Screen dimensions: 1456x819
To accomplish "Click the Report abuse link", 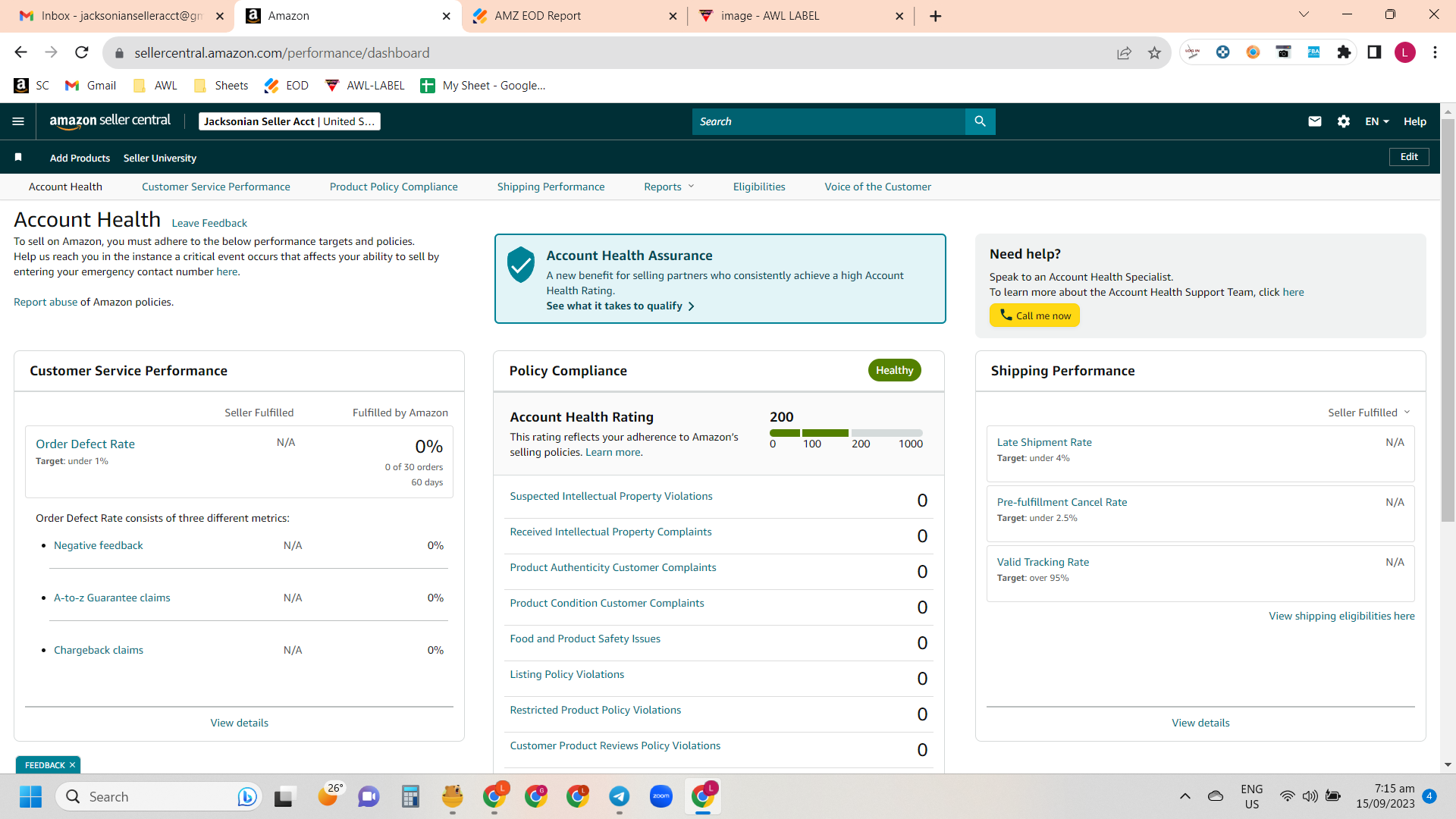I will pos(45,302).
